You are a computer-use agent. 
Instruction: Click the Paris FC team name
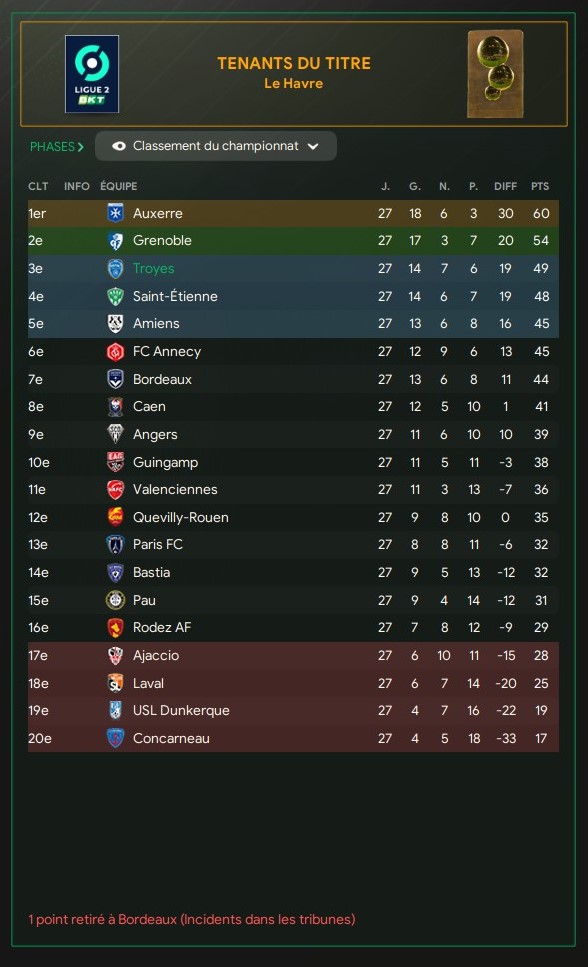tap(158, 545)
